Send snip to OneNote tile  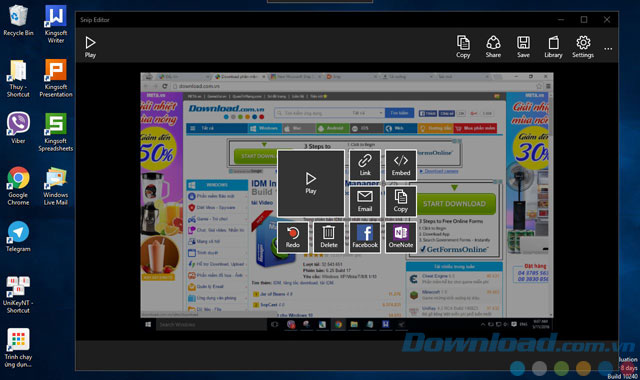coord(401,237)
